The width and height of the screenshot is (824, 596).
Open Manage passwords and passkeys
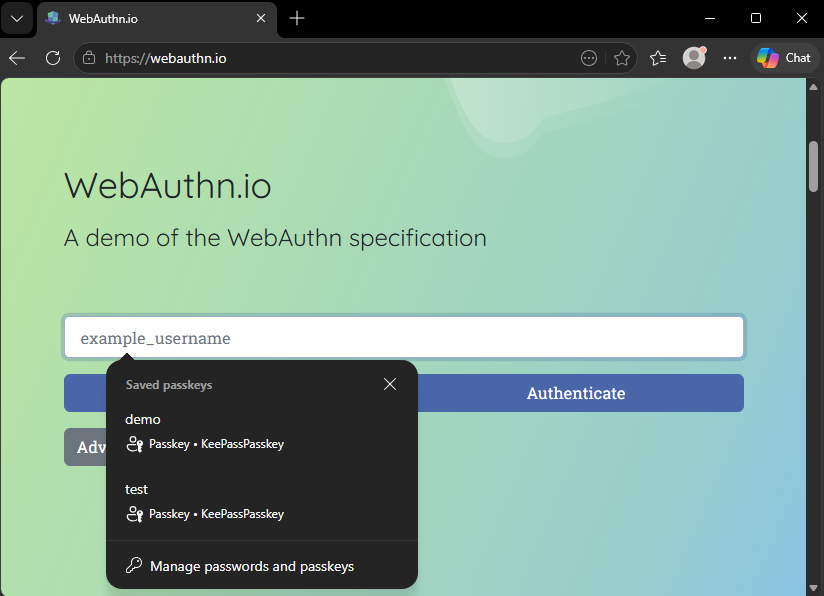[262, 566]
